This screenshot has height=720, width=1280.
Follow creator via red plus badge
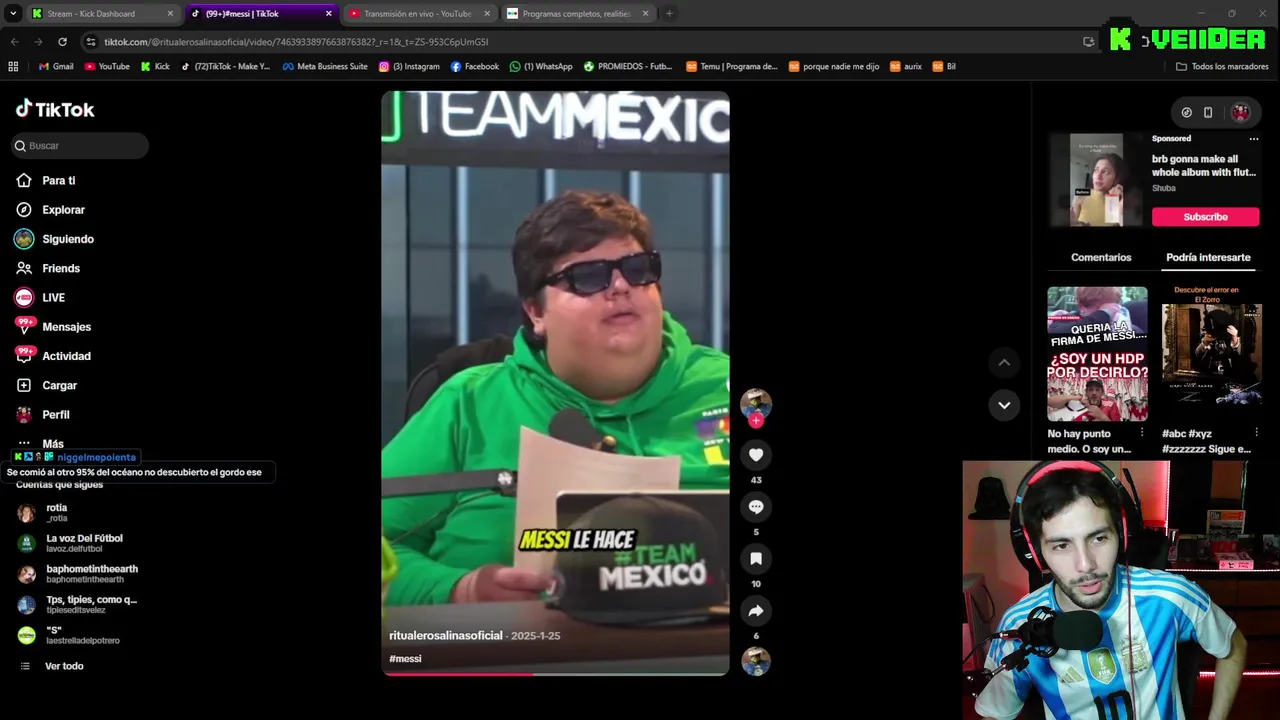point(756,421)
